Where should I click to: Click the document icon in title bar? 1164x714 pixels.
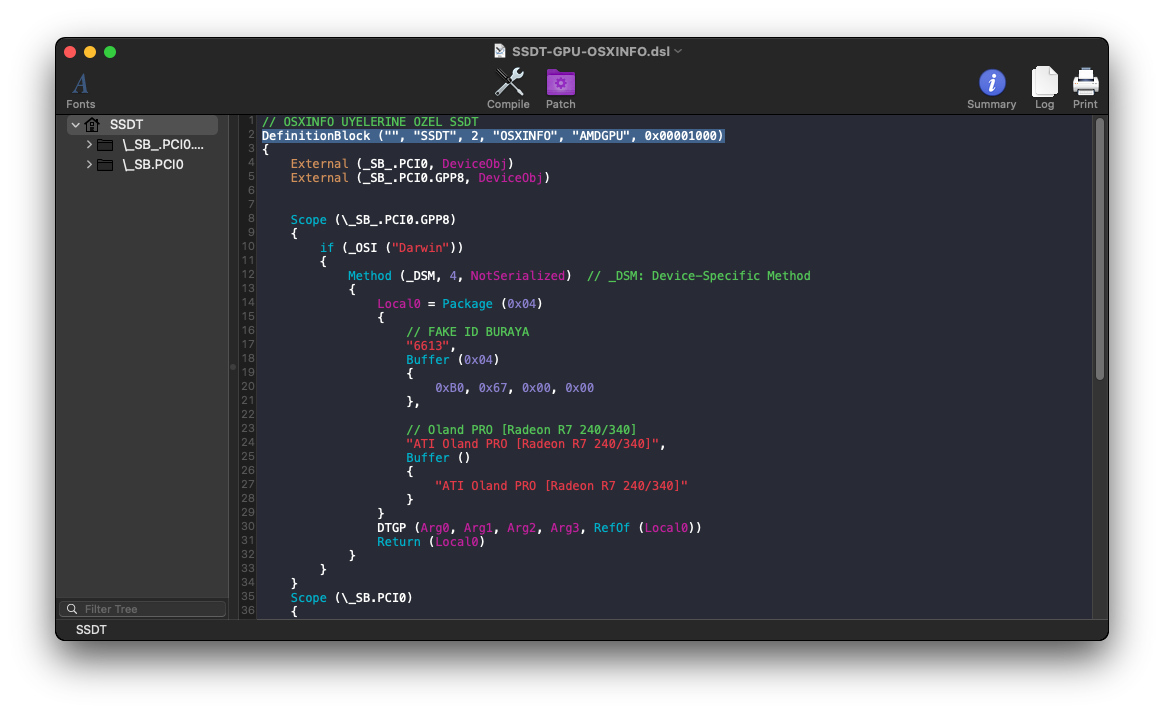click(501, 51)
